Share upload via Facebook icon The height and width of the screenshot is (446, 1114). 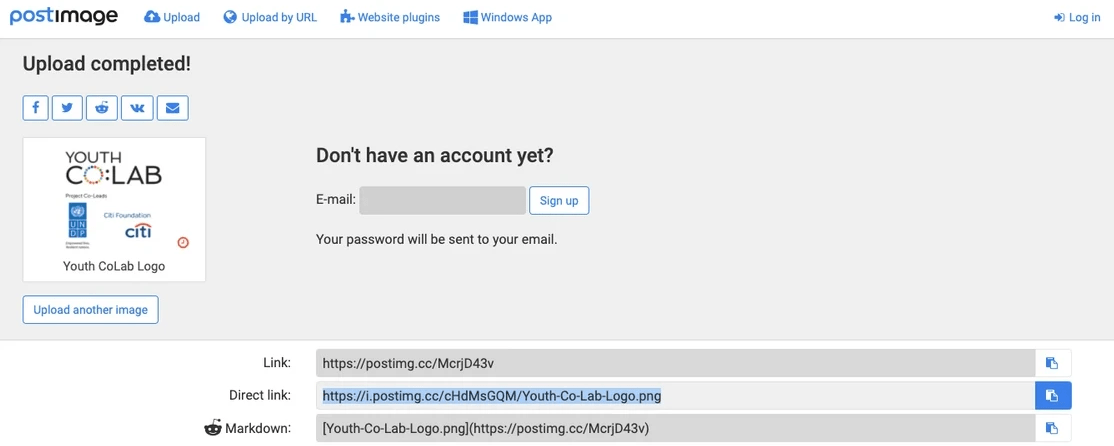click(x=36, y=108)
